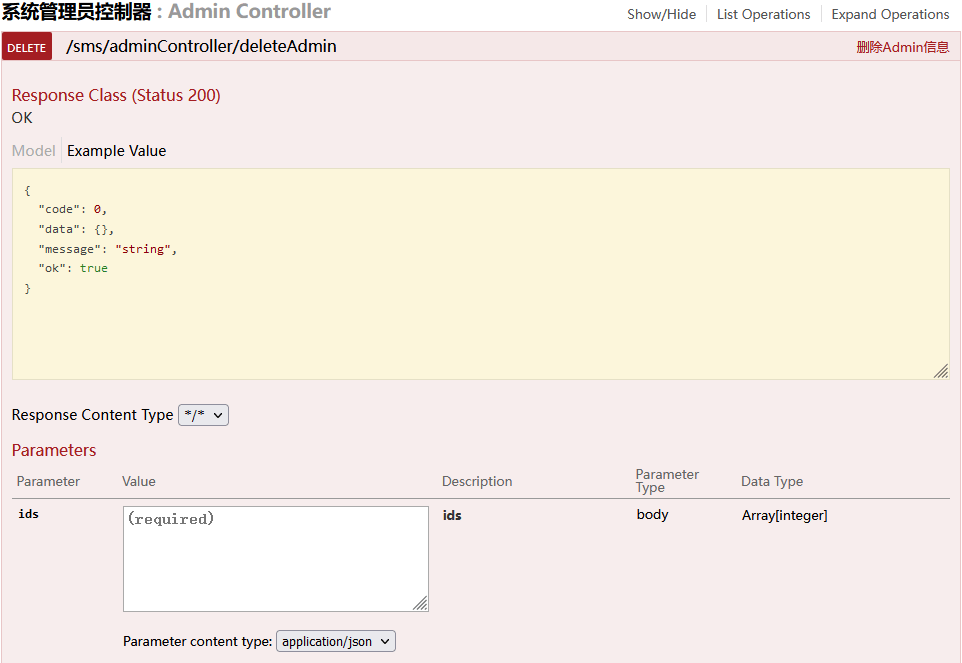Click the /sms/adminController/deleteAdmin endpoint path
This screenshot has width=962, height=663.
pos(201,47)
